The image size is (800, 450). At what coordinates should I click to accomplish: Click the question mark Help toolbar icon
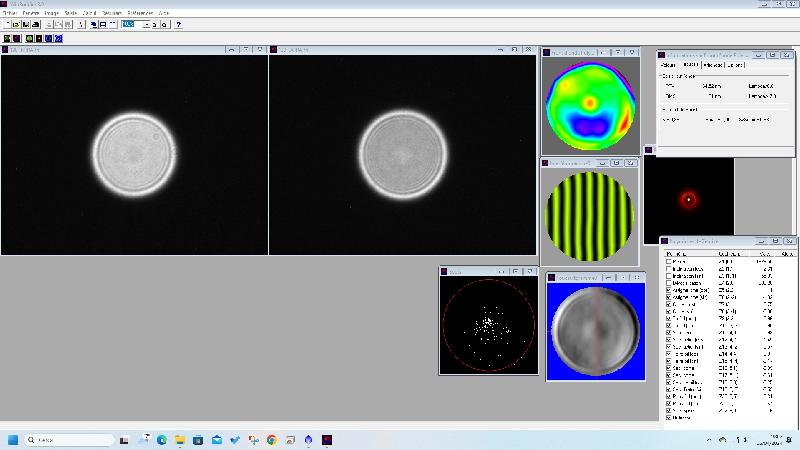[x=178, y=24]
